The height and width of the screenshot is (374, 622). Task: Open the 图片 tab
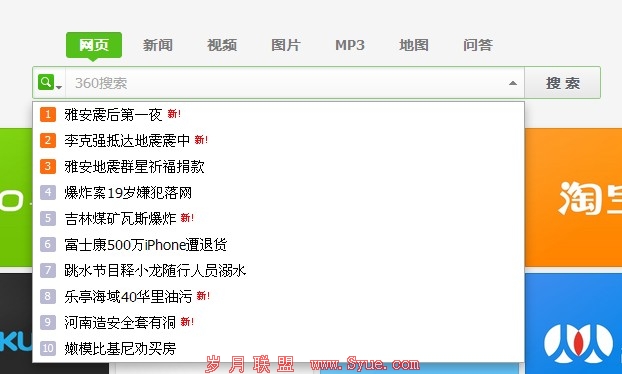pos(286,45)
